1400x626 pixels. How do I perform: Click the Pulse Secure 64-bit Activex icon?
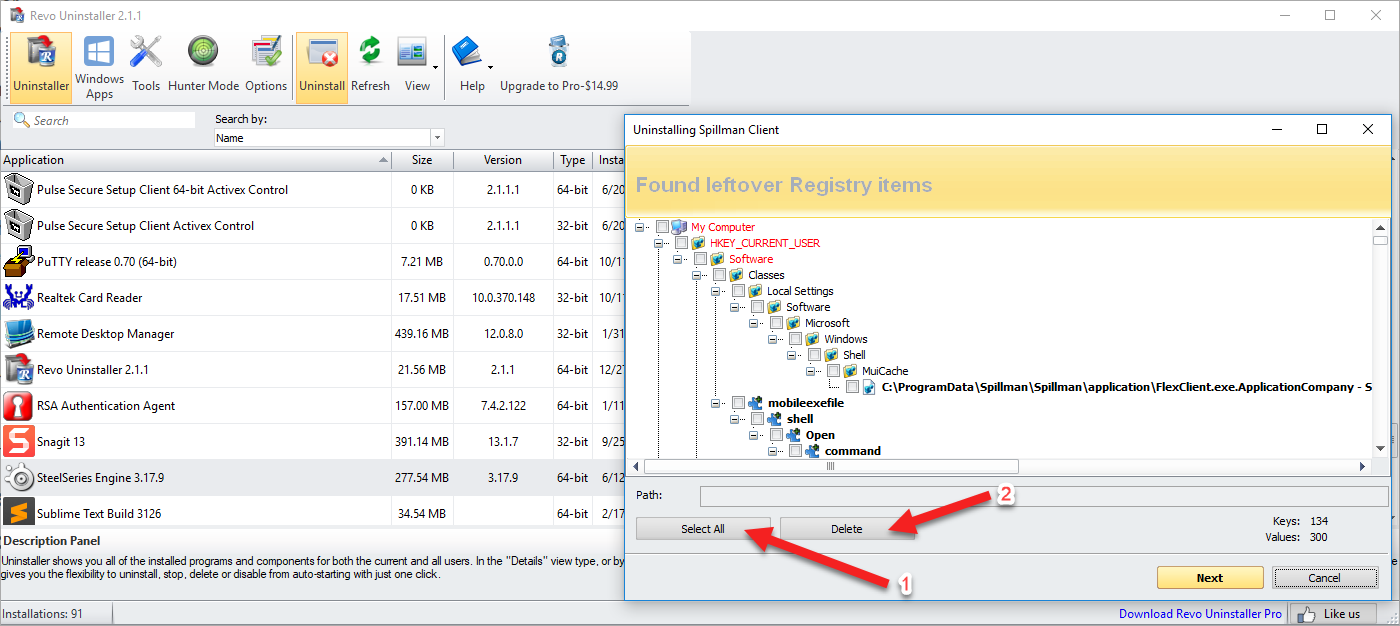coord(18,190)
